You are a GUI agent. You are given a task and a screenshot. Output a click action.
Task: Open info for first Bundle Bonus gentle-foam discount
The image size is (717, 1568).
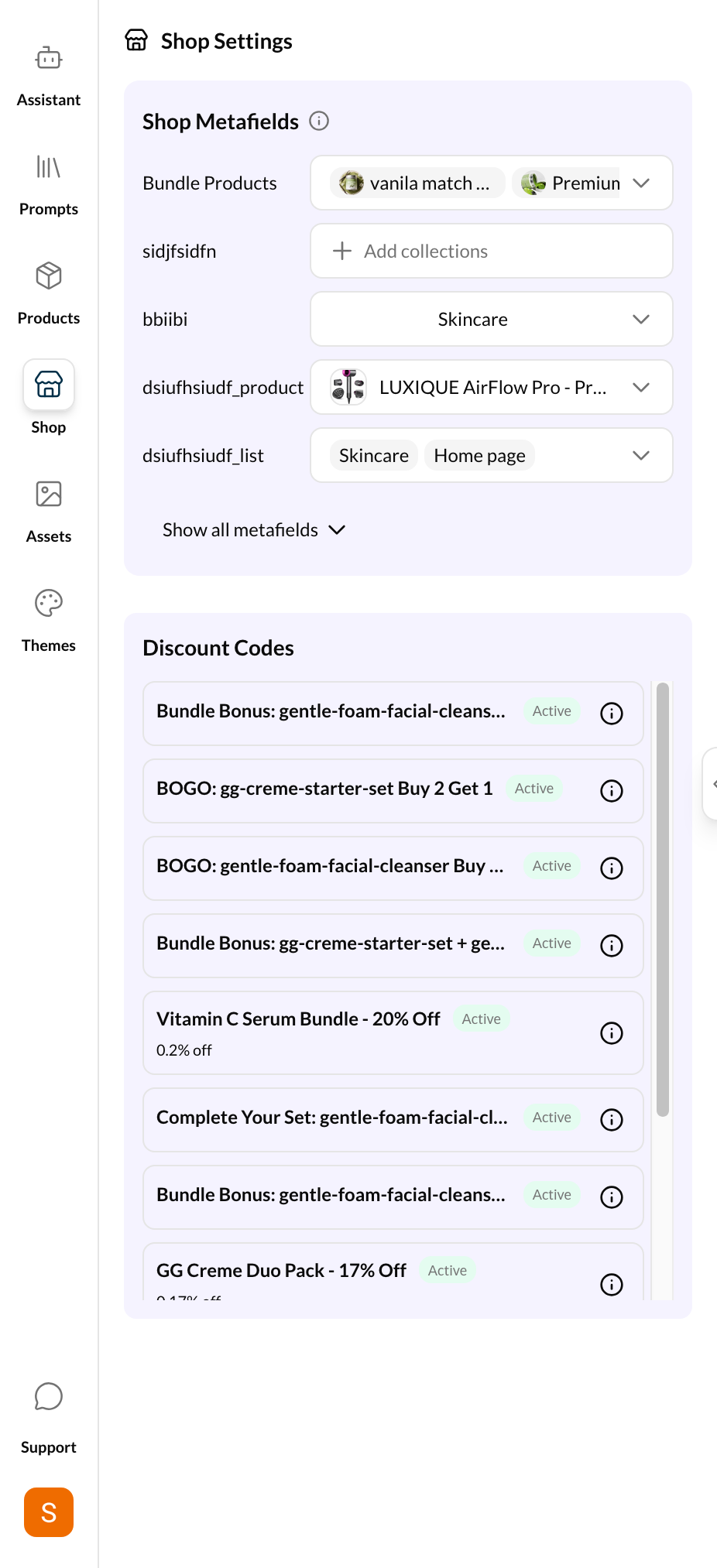coord(612,714)
